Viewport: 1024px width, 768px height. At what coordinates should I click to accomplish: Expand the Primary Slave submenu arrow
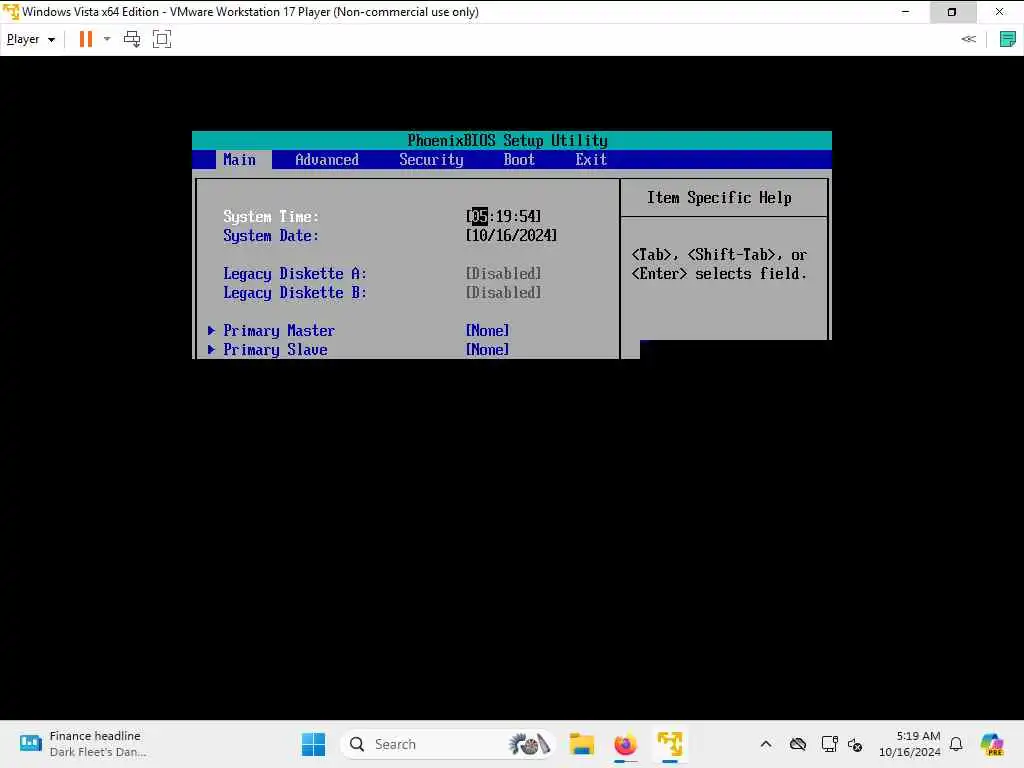pos(212,349)
